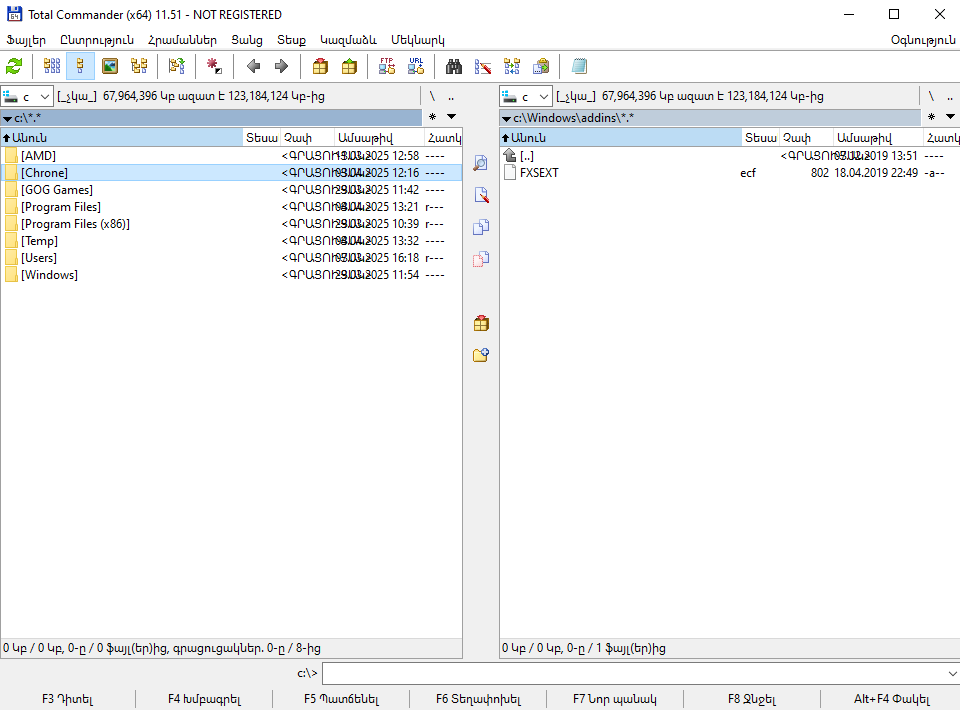Select the [Windows] folder in left panel
Viewport: 960px width, 710px height.
coord(231,275)
